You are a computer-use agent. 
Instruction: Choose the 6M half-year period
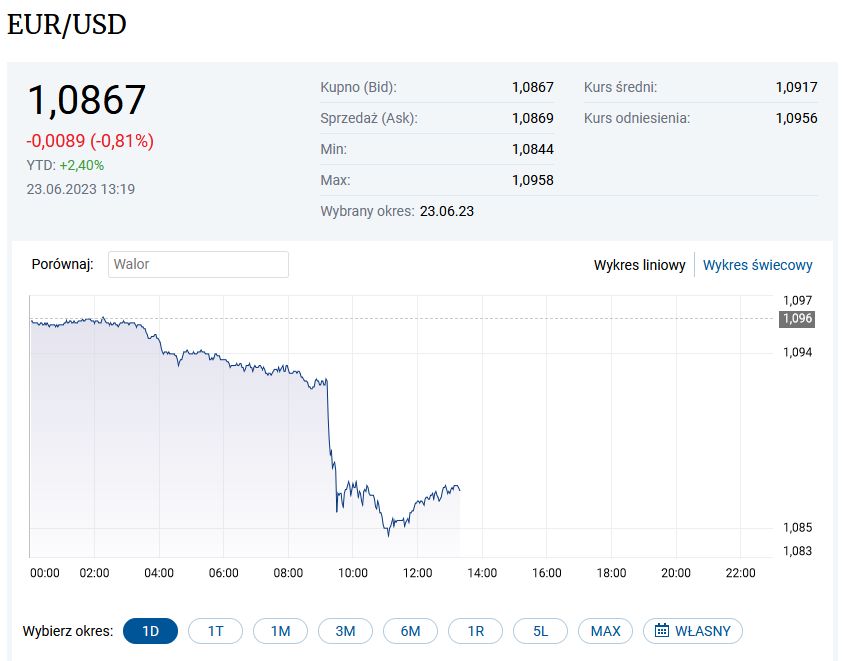[x=410, y=631]
